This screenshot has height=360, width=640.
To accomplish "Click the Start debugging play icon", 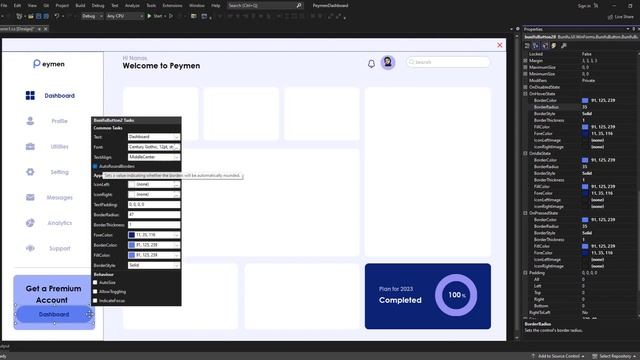I will [x=149, y=16].
